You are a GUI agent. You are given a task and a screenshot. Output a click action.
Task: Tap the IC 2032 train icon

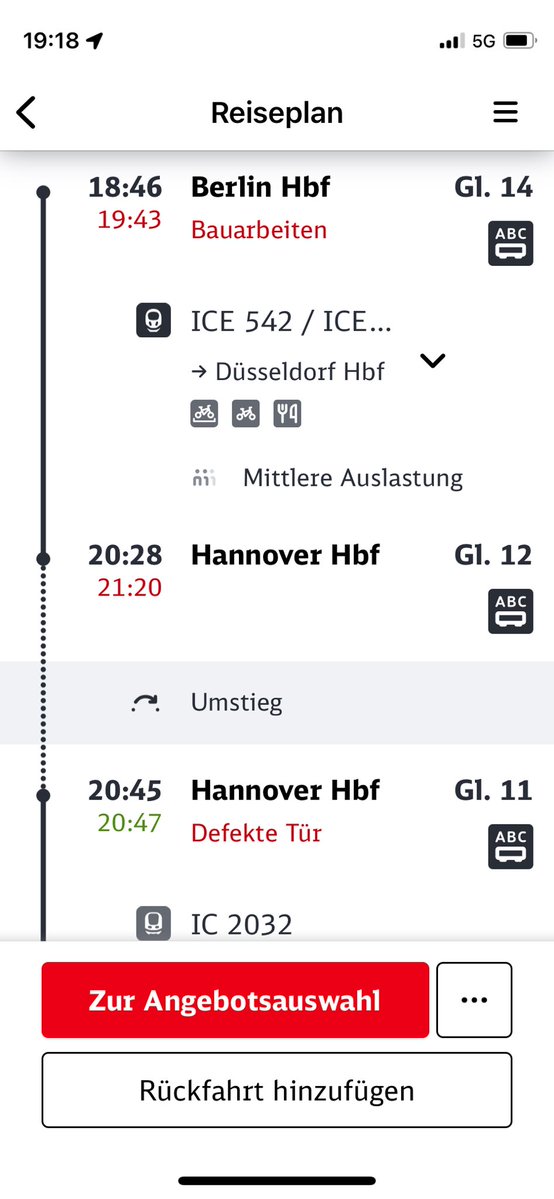153,923
